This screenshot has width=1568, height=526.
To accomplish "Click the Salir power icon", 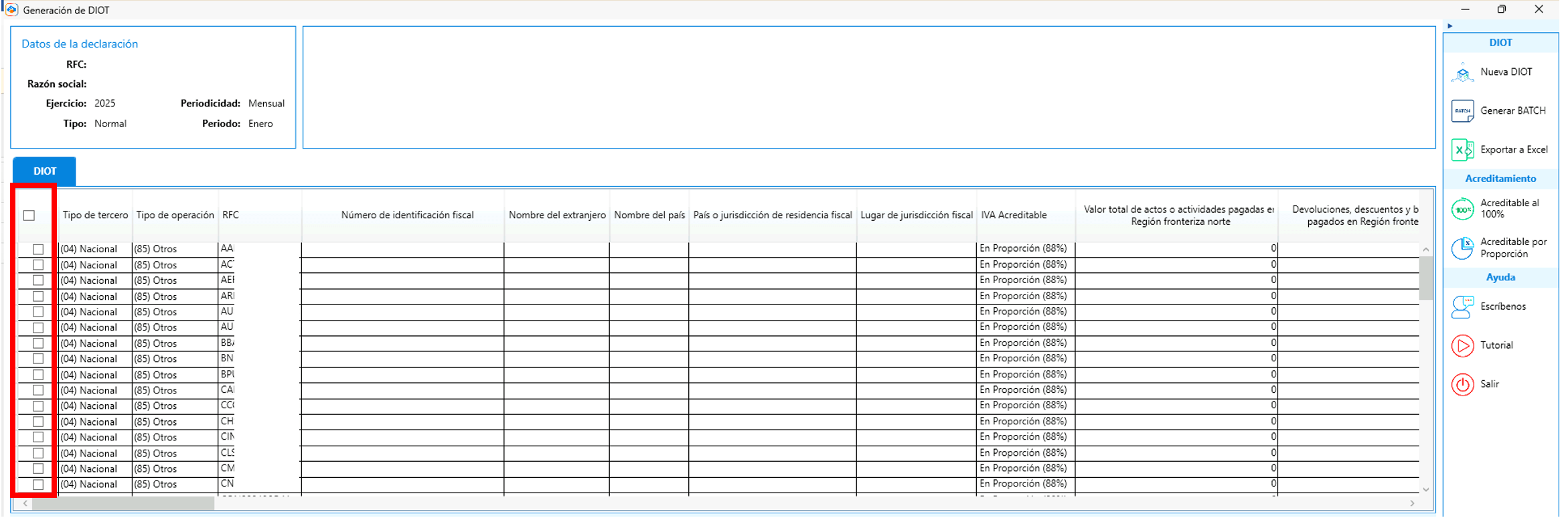I will [x=1462, y=385].
